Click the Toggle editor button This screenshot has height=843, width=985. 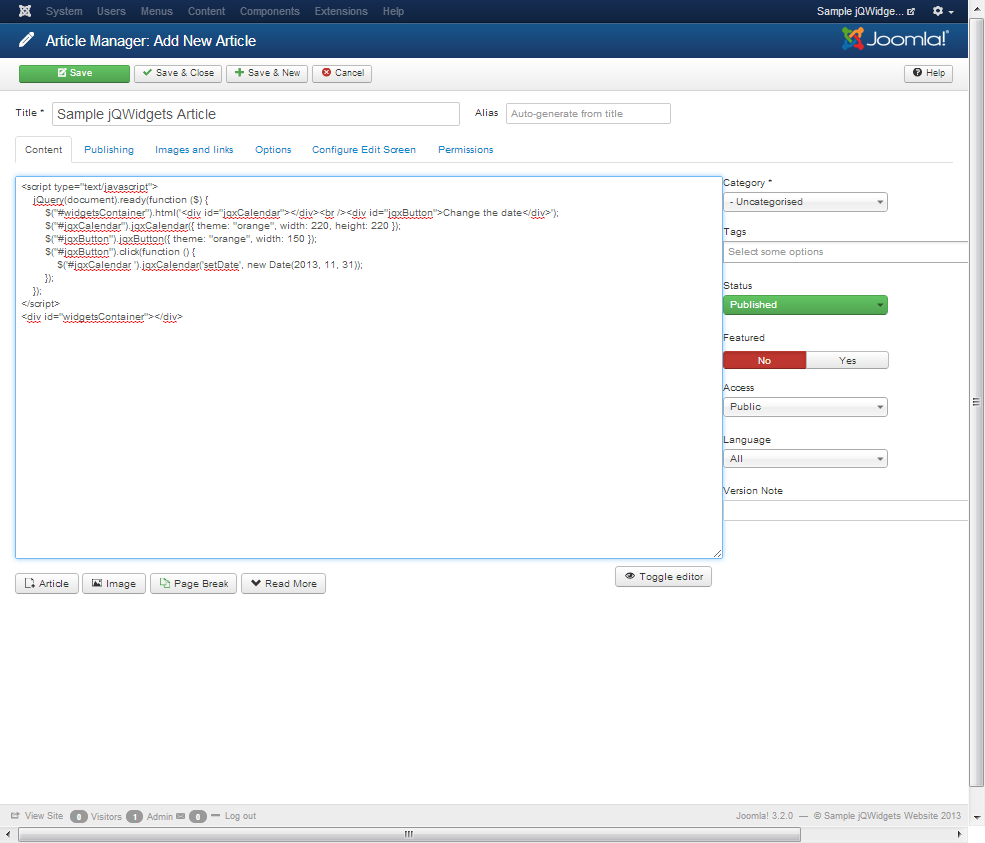pos(663,577)
